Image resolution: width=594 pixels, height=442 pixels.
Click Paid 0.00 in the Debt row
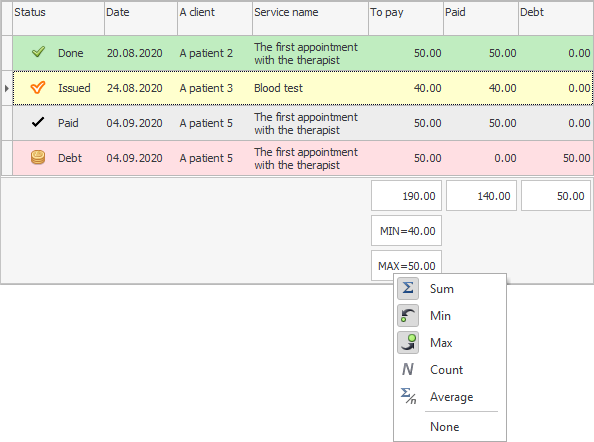pos(505,158)
